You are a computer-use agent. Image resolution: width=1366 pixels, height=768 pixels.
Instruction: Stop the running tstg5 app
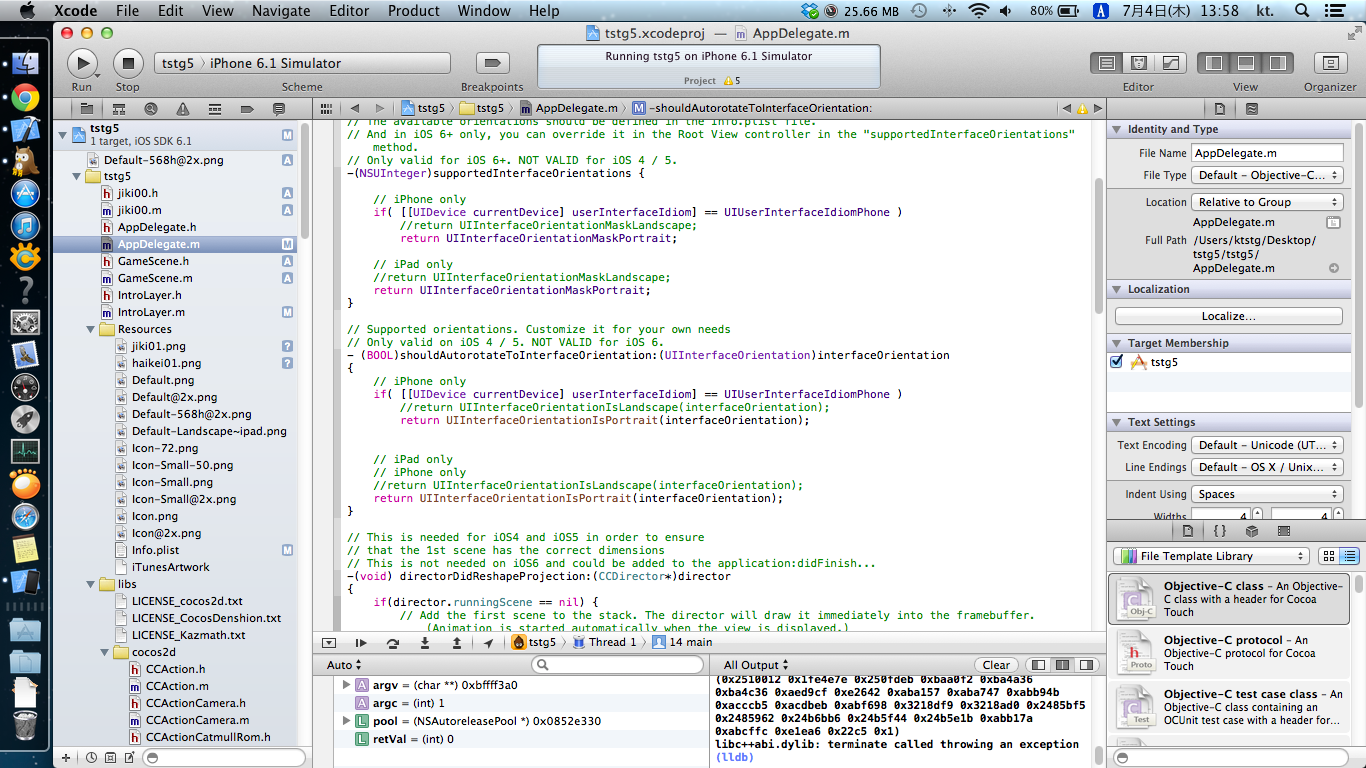coord(128,63)
